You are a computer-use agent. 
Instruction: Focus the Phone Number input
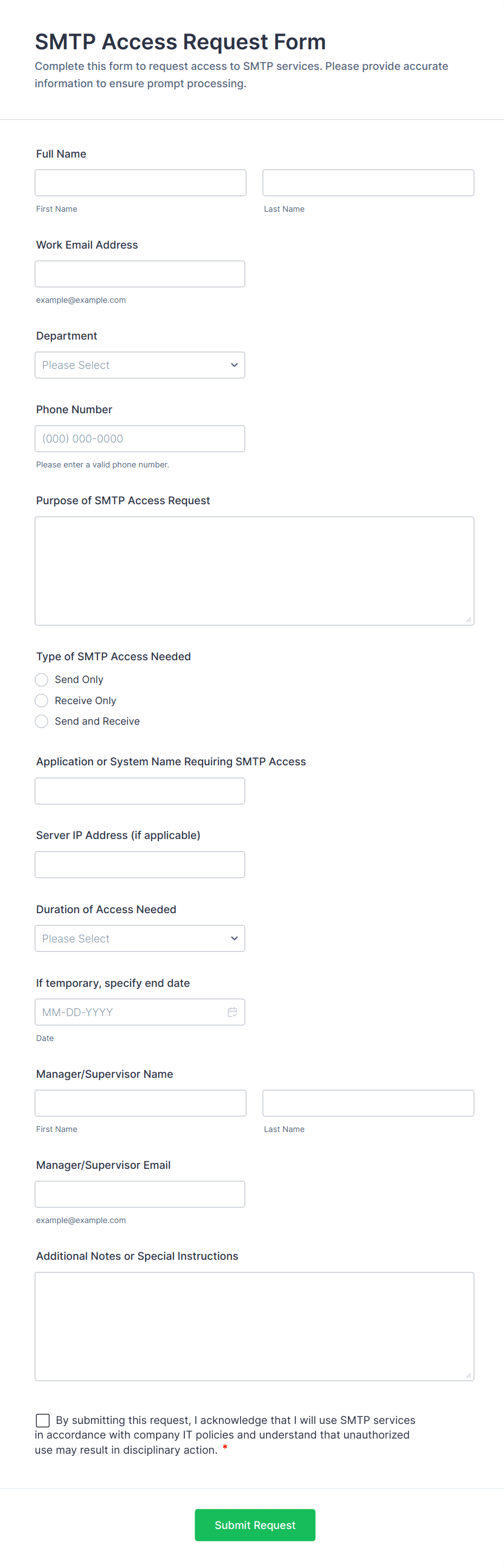click(x=139, y=439)
